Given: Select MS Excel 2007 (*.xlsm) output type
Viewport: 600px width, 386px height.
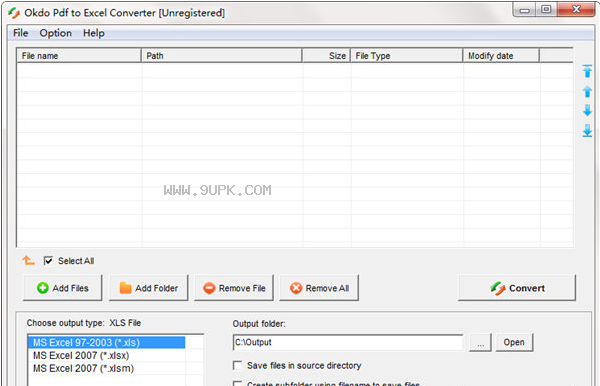Looking at the screenshot, I should (106, 368).
